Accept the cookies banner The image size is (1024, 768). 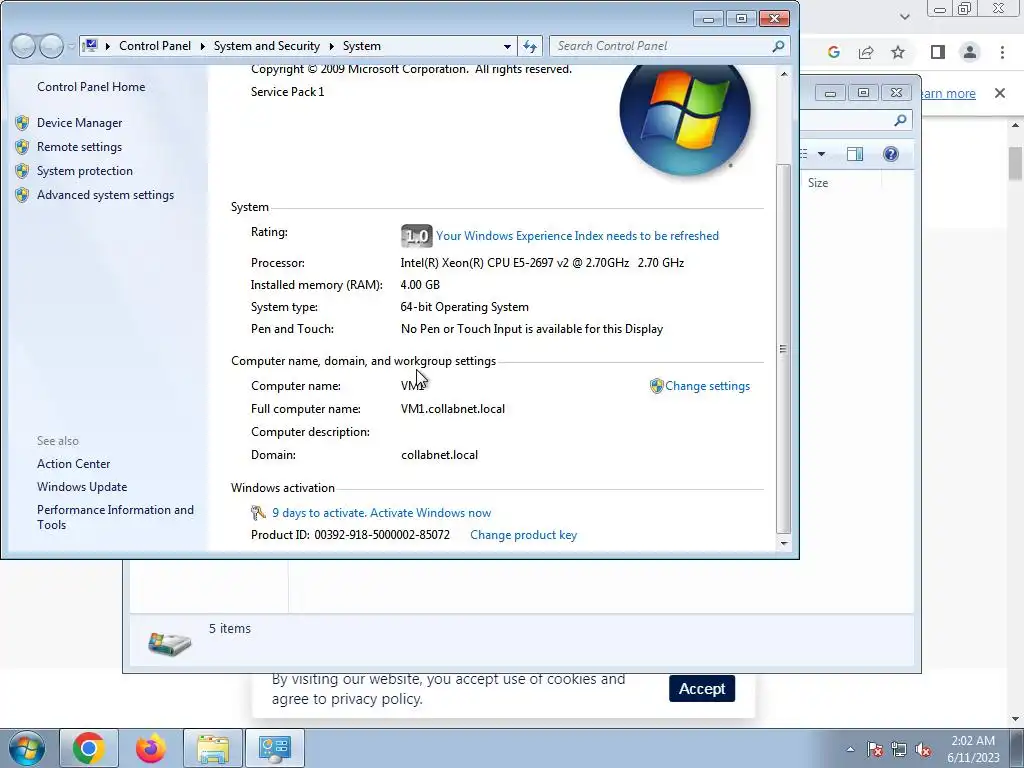click(701, 689)
